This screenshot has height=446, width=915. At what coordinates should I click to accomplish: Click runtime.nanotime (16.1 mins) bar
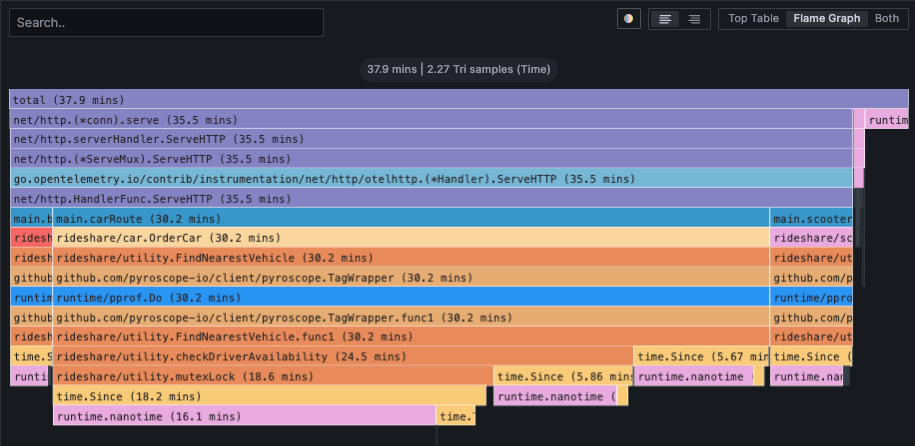[244, 416]
